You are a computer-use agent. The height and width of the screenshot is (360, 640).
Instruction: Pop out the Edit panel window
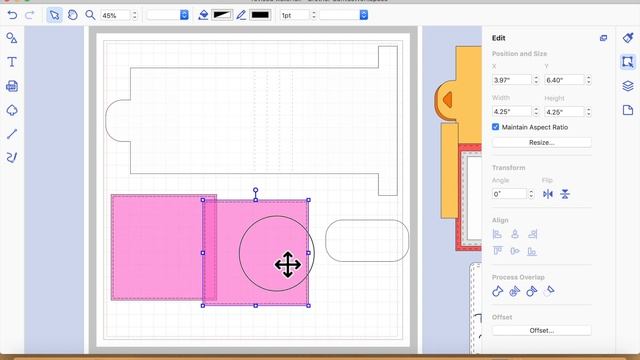[603, 38]
